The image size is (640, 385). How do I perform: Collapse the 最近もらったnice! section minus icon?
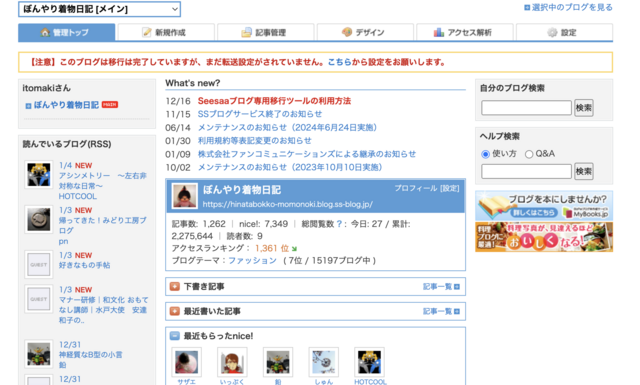click(175, 336)
